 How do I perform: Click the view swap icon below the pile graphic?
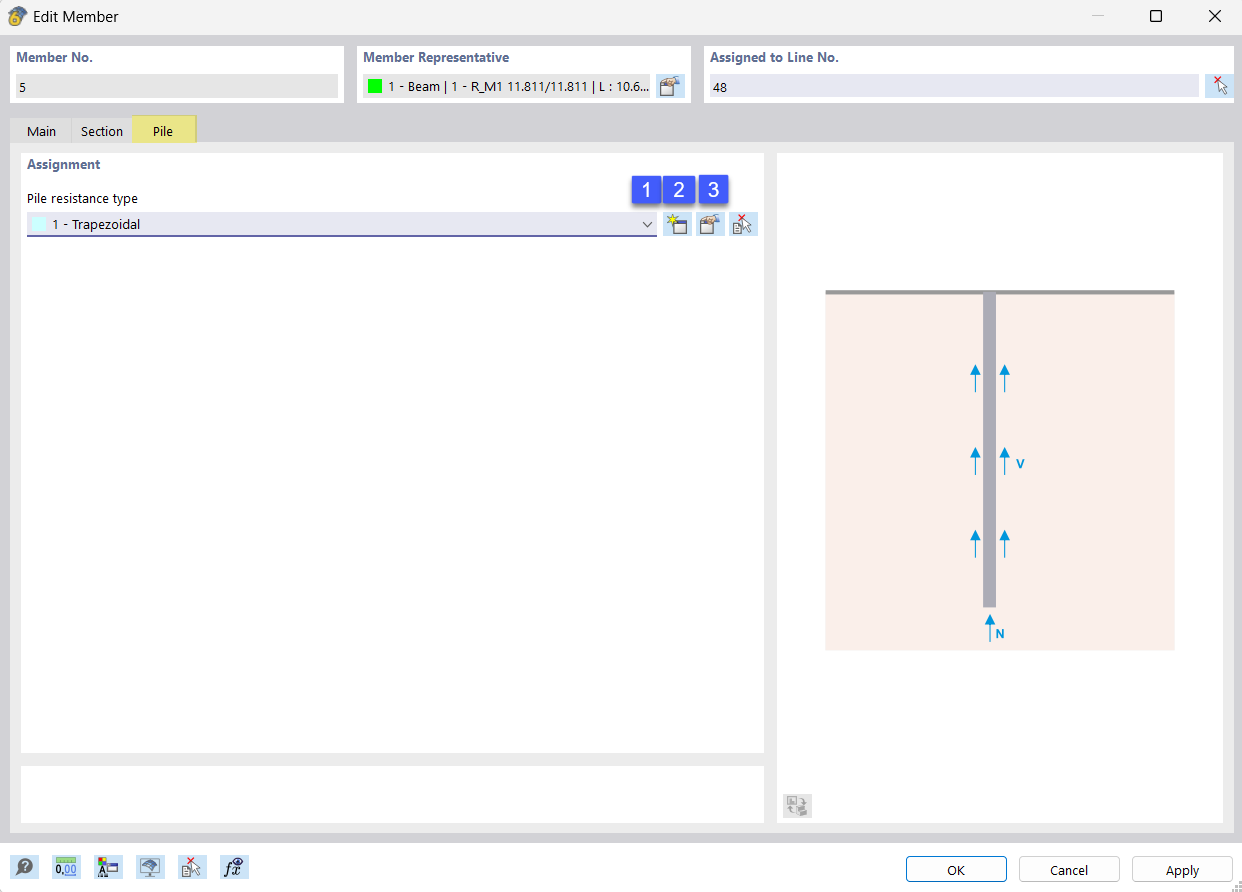click(x=796, y=805)
